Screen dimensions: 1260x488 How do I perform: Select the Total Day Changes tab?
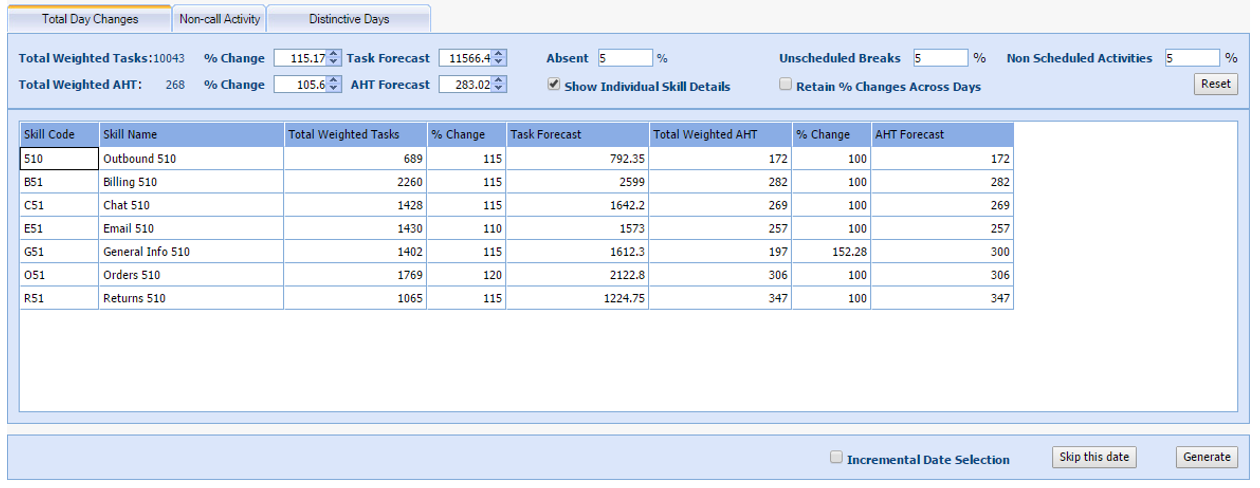pos(90,19)
